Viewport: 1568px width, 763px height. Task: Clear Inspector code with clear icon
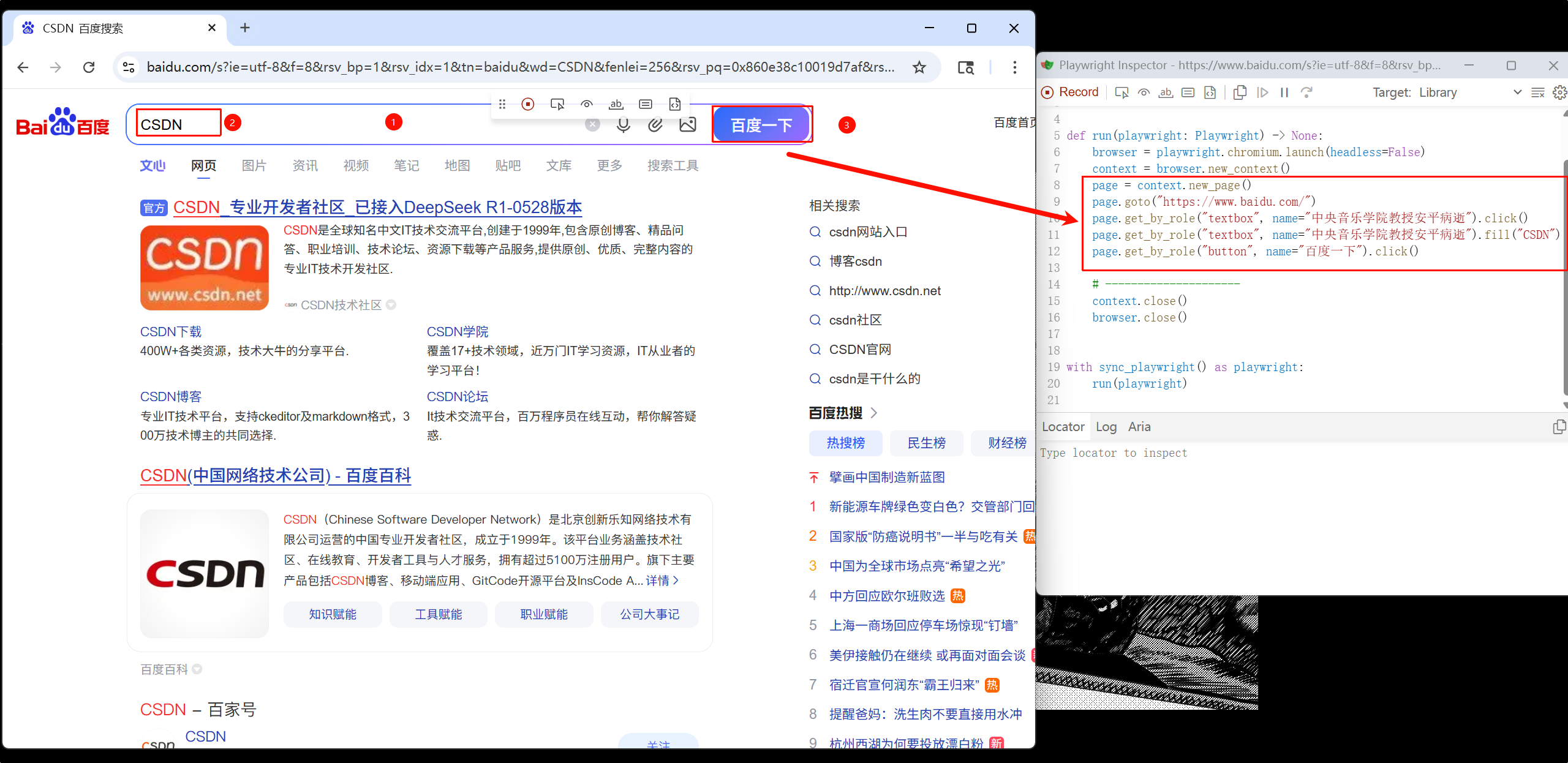(x=1538, y=92)
